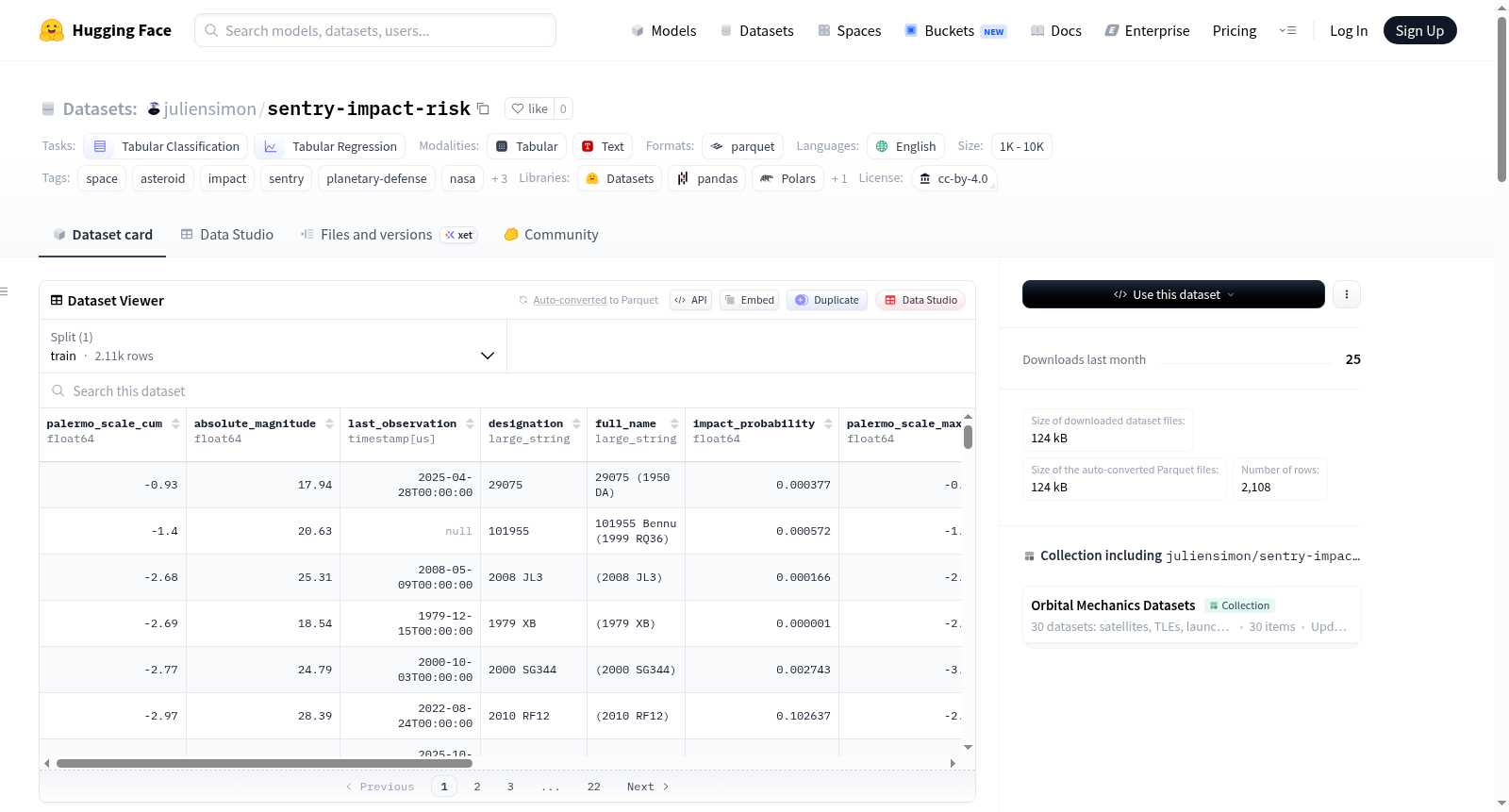Select the planetary-defense tag
This screenshot has height=812, width=1509.
coord(376,178)
